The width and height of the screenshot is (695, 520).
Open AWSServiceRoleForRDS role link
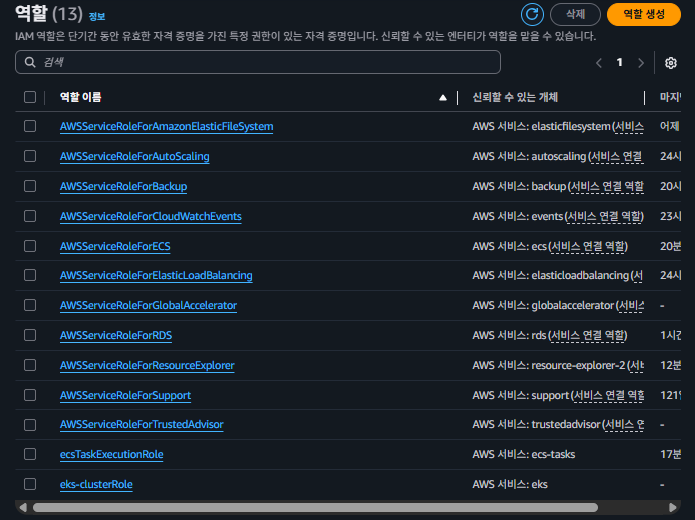tap(116, 335)
